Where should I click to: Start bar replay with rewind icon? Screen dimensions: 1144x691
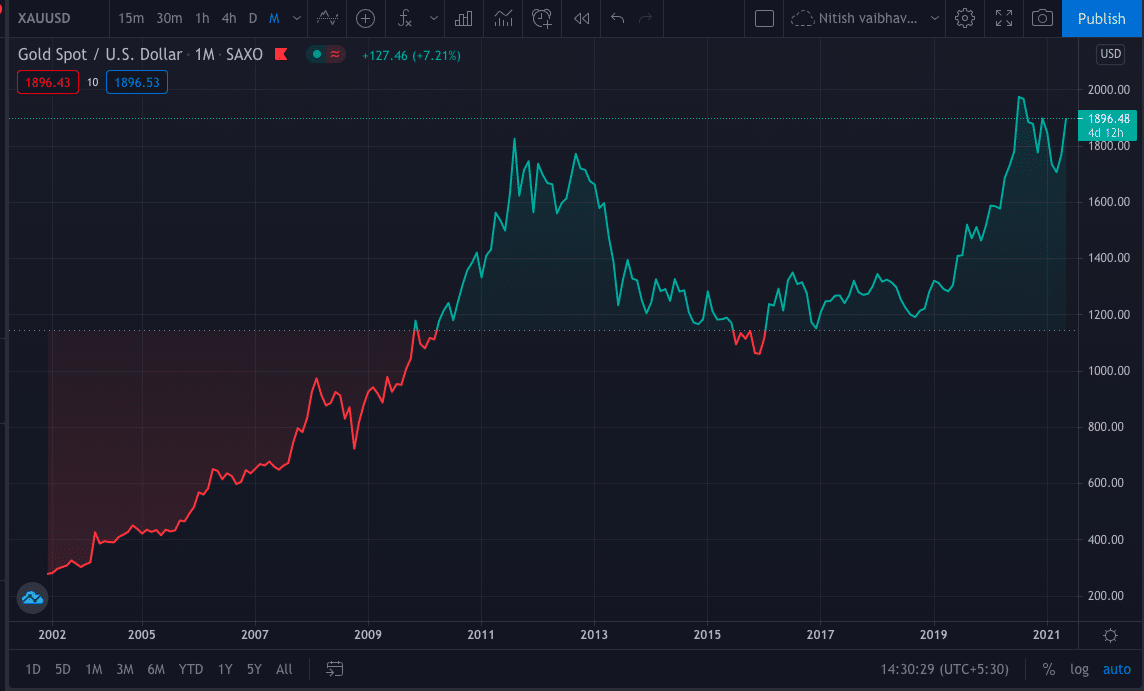(581, 18)
